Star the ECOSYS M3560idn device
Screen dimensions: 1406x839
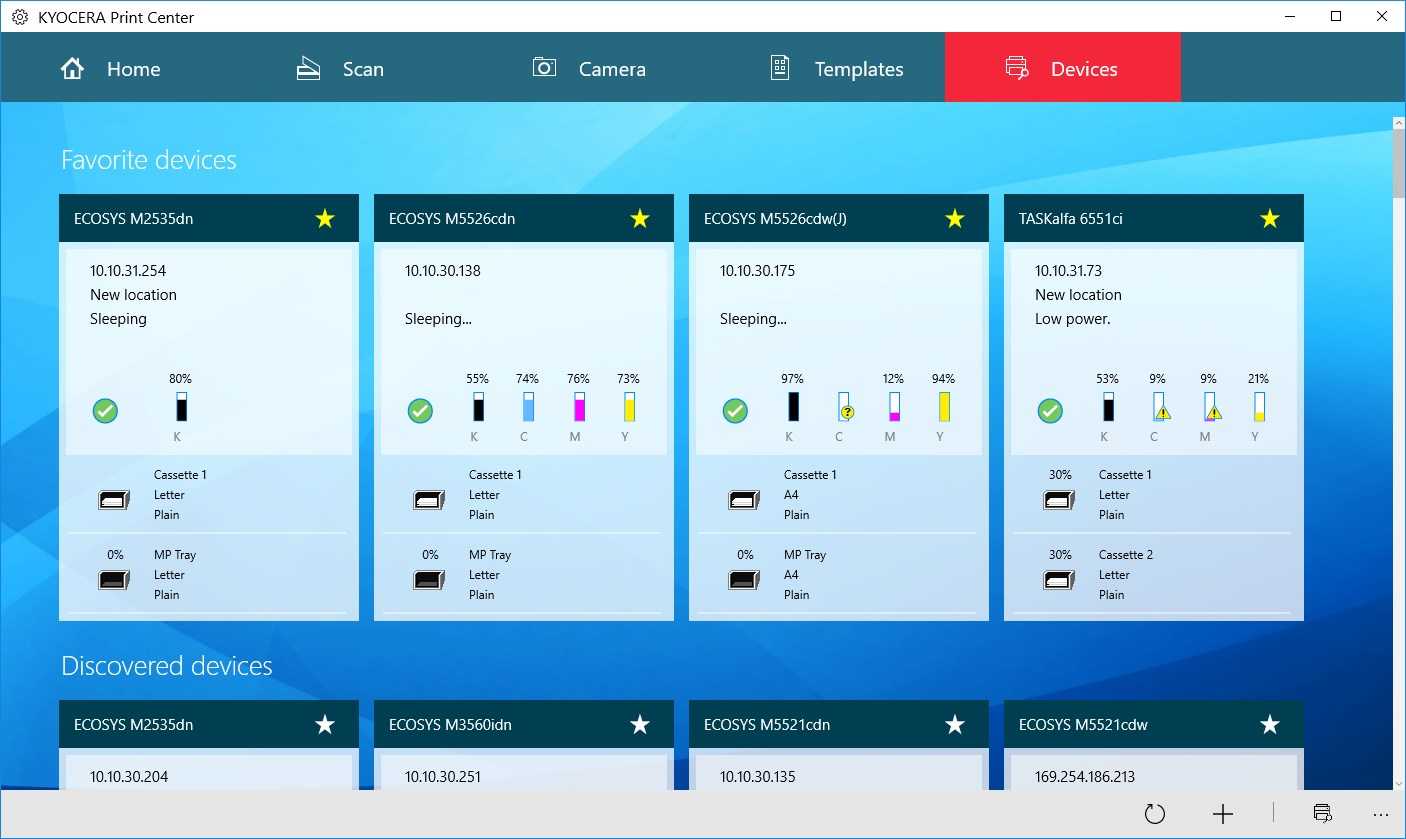640,724
